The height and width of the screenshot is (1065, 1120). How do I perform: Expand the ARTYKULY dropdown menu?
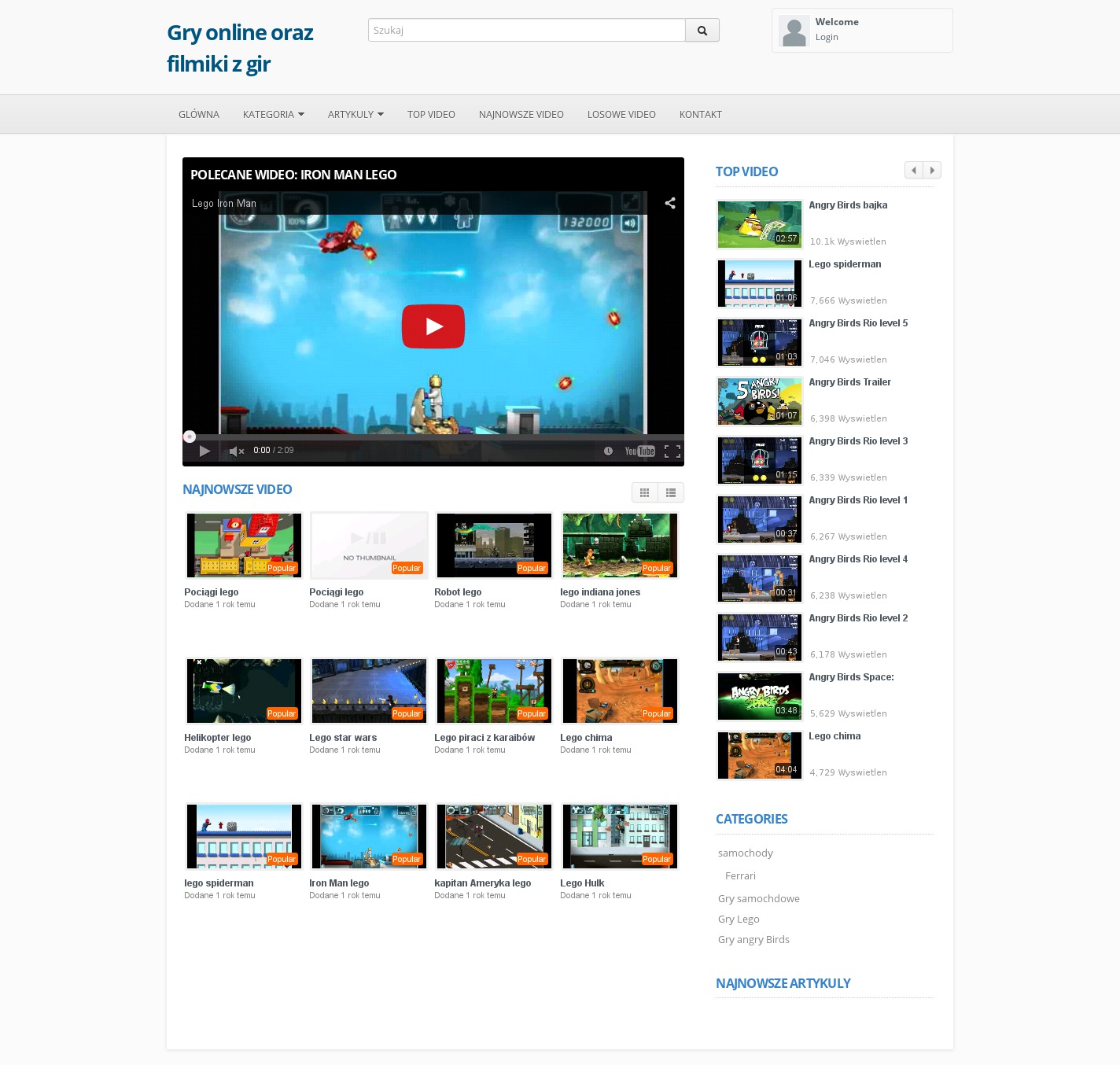click(x=356, y=114)
